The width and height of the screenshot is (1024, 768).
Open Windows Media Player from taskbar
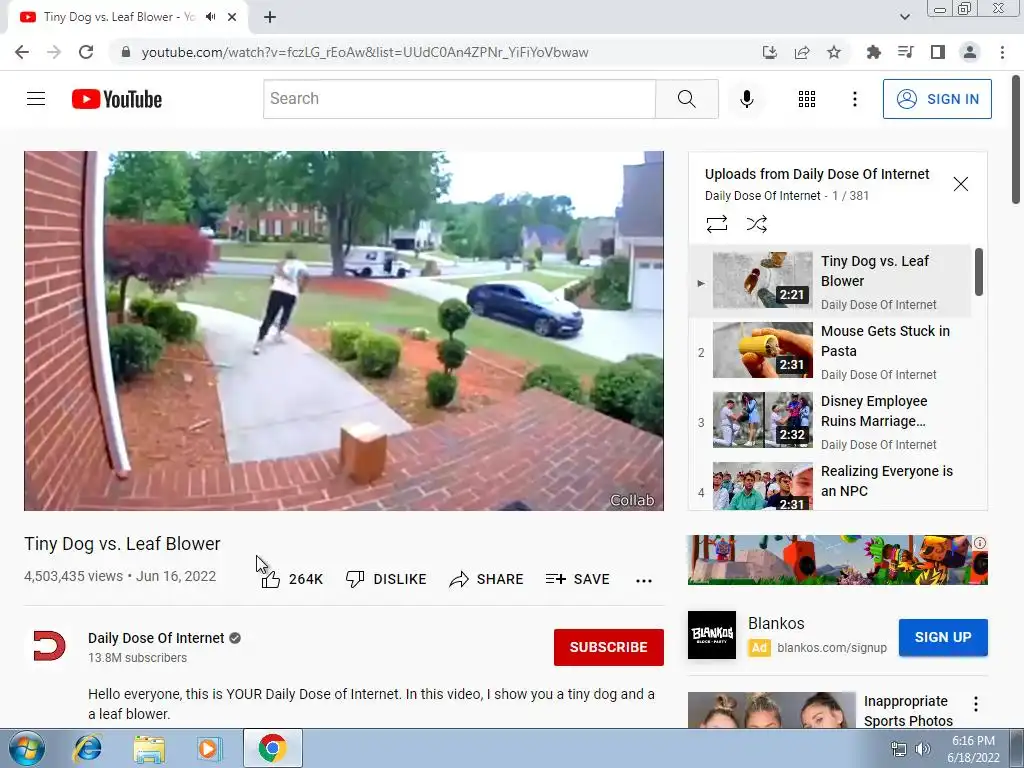[x=209, y=748]
